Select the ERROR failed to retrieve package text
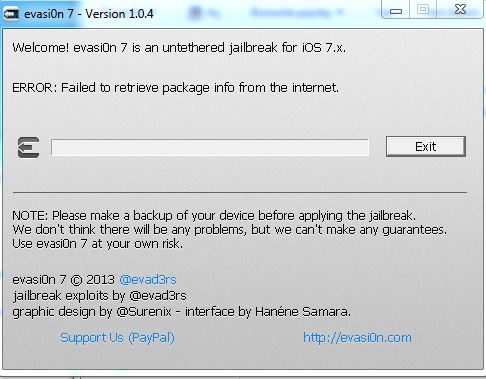 coord(175,88)
